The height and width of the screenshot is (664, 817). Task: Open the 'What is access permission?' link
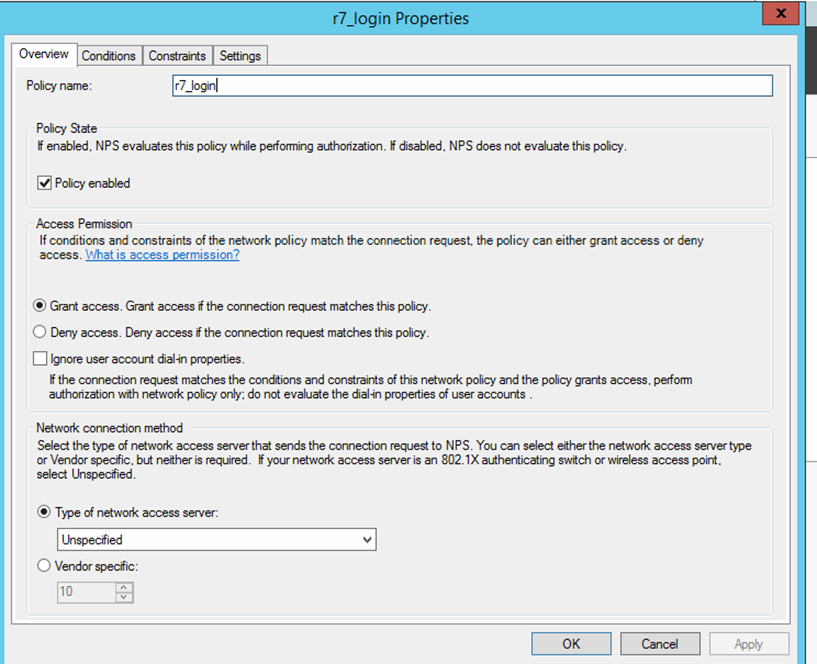(x=162, y=255)
